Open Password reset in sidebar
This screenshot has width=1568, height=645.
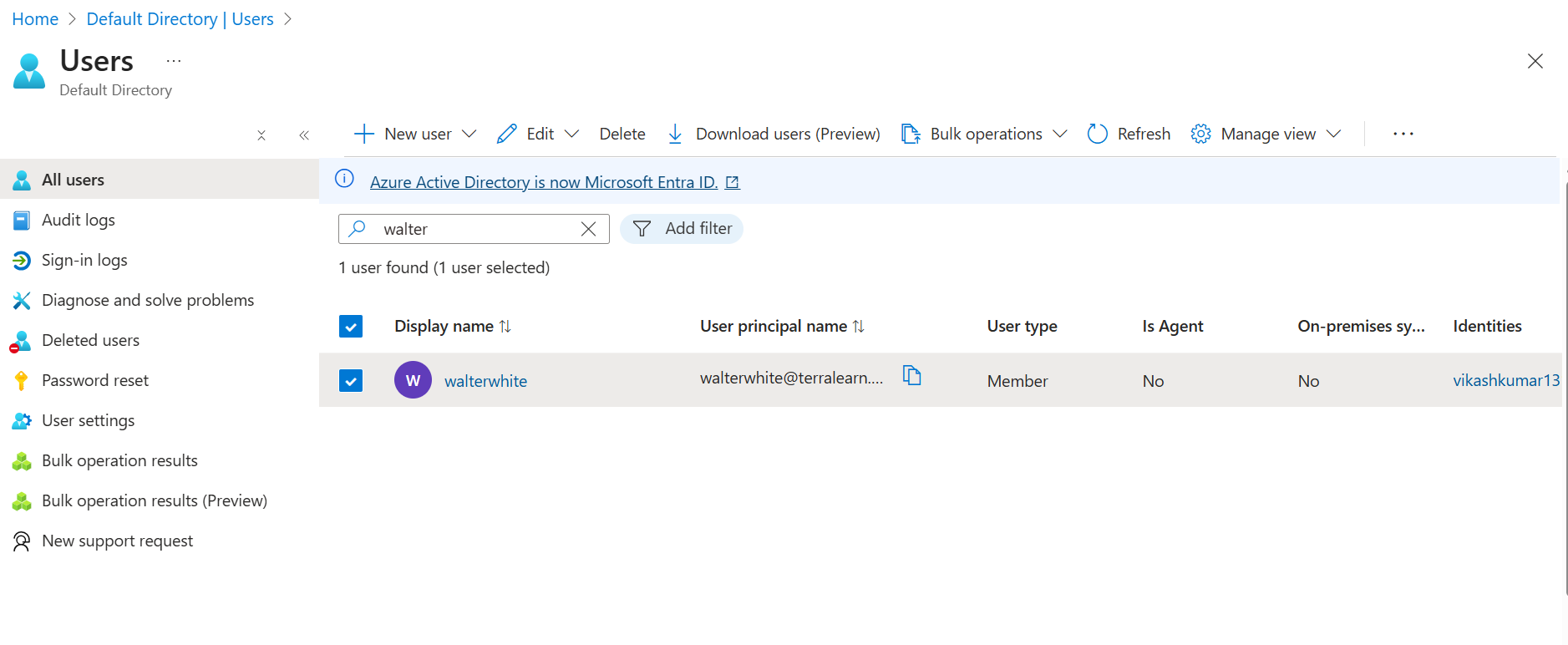tap(95, 380)
